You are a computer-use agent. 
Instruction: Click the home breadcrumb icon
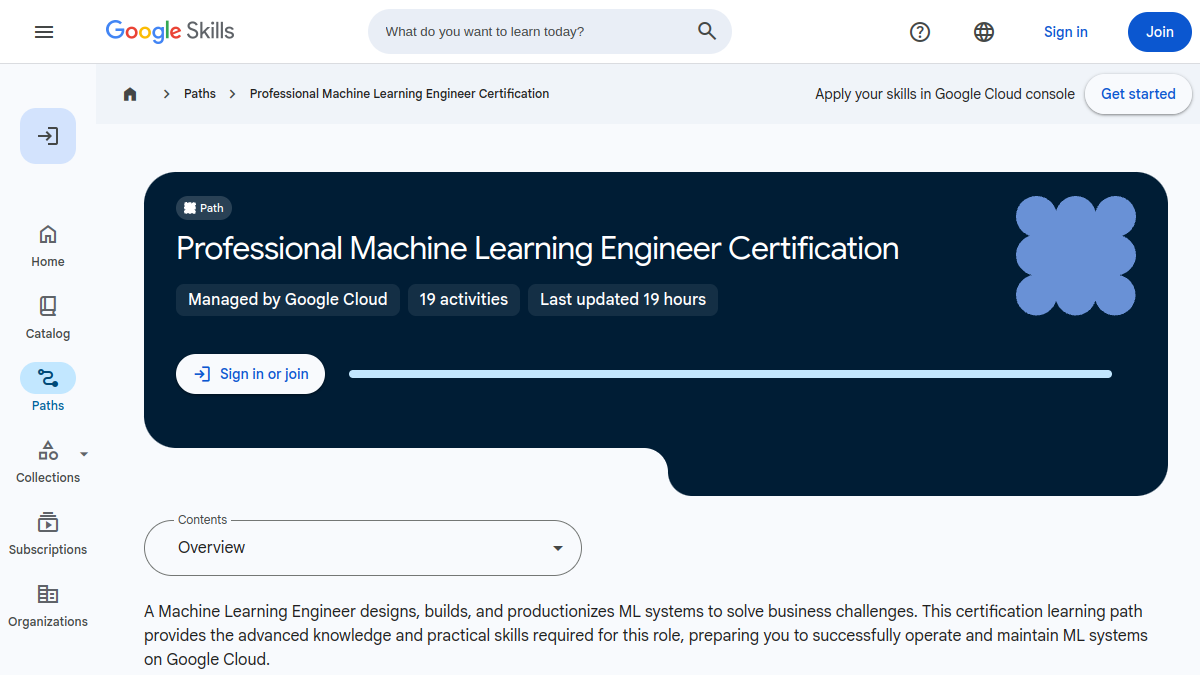point(130,94)
